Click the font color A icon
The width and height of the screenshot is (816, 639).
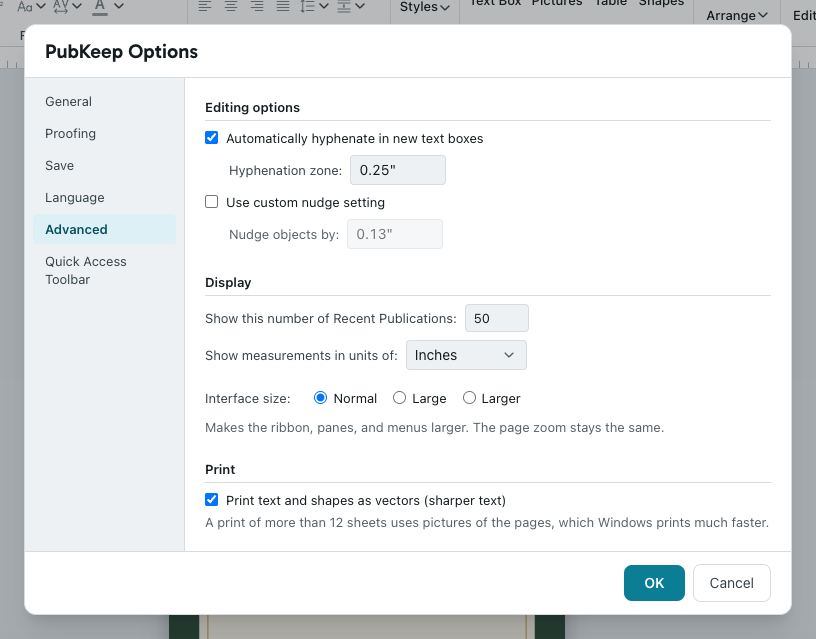tap(100, 6)
